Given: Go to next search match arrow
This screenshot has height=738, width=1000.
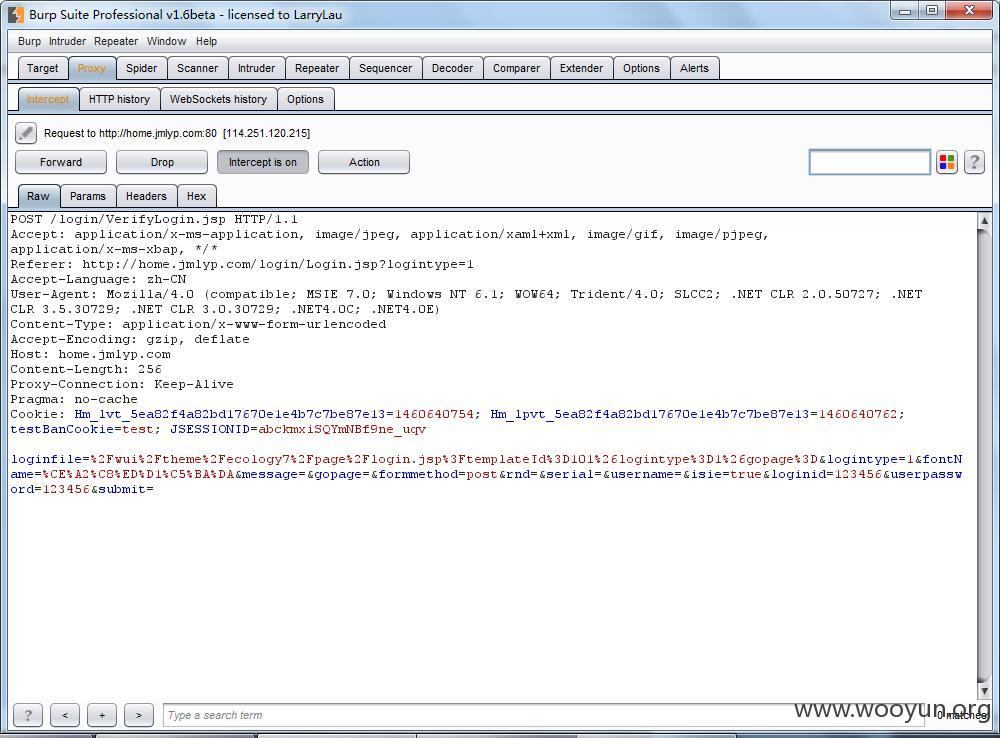Looking at the screenshot, I should (x=139, y=715).
